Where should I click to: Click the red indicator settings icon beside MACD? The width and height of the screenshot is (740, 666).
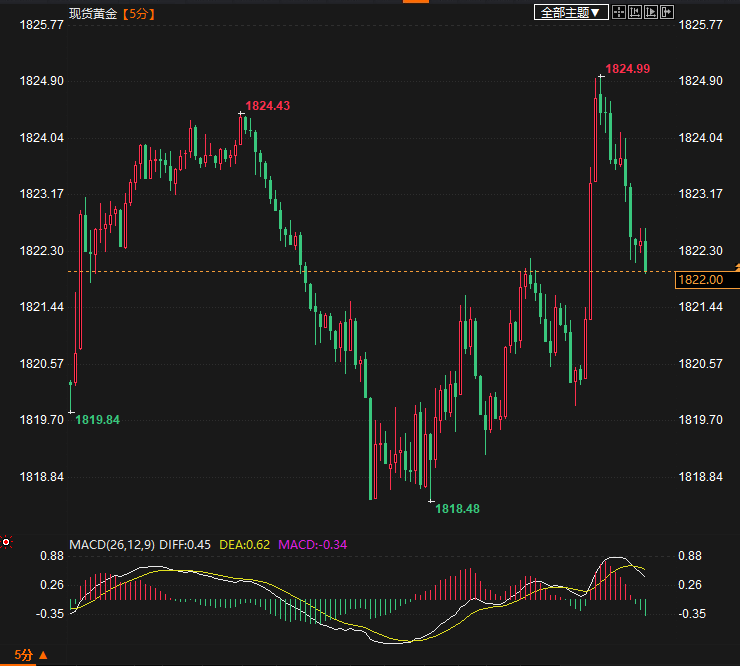(x=6, y=543)
